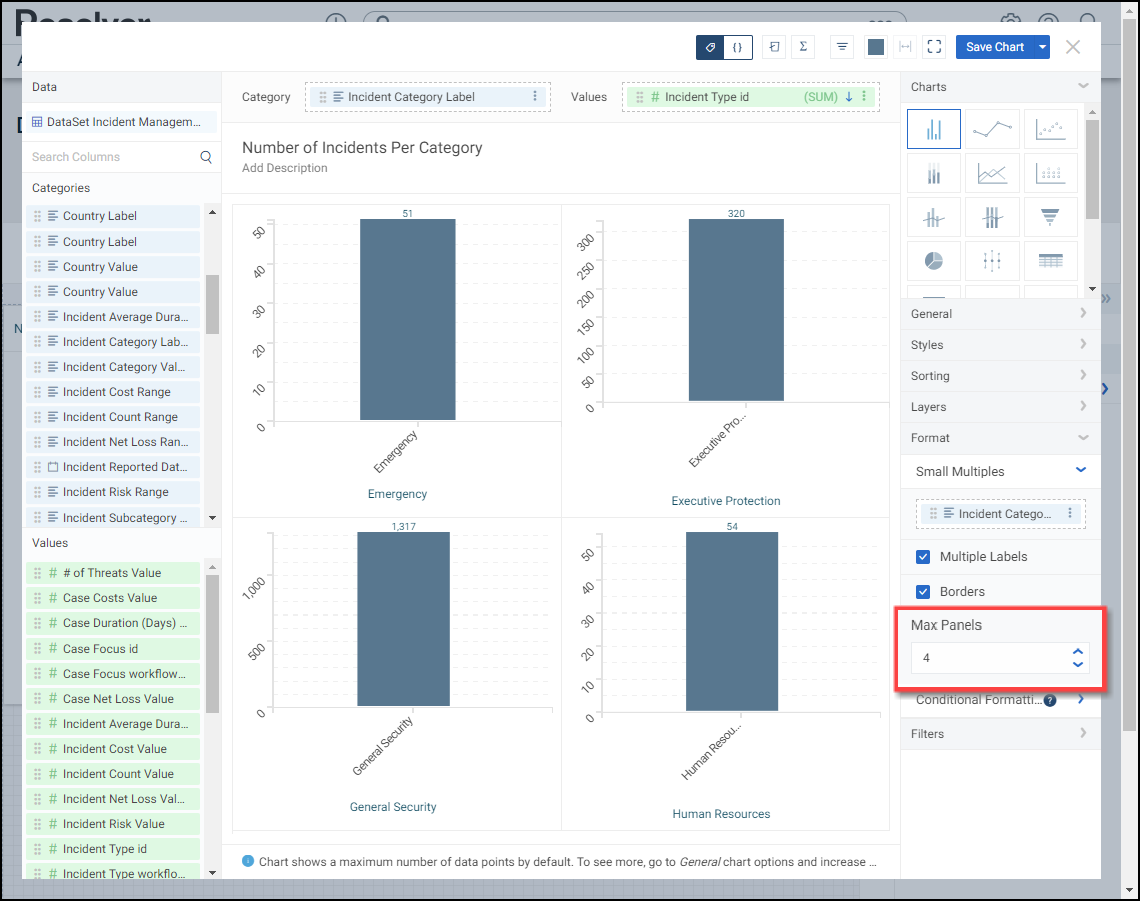The width and height of the screenshot is (1140, 901).
Task: Open the chart color swatch
Action: (x=876, y=47)
